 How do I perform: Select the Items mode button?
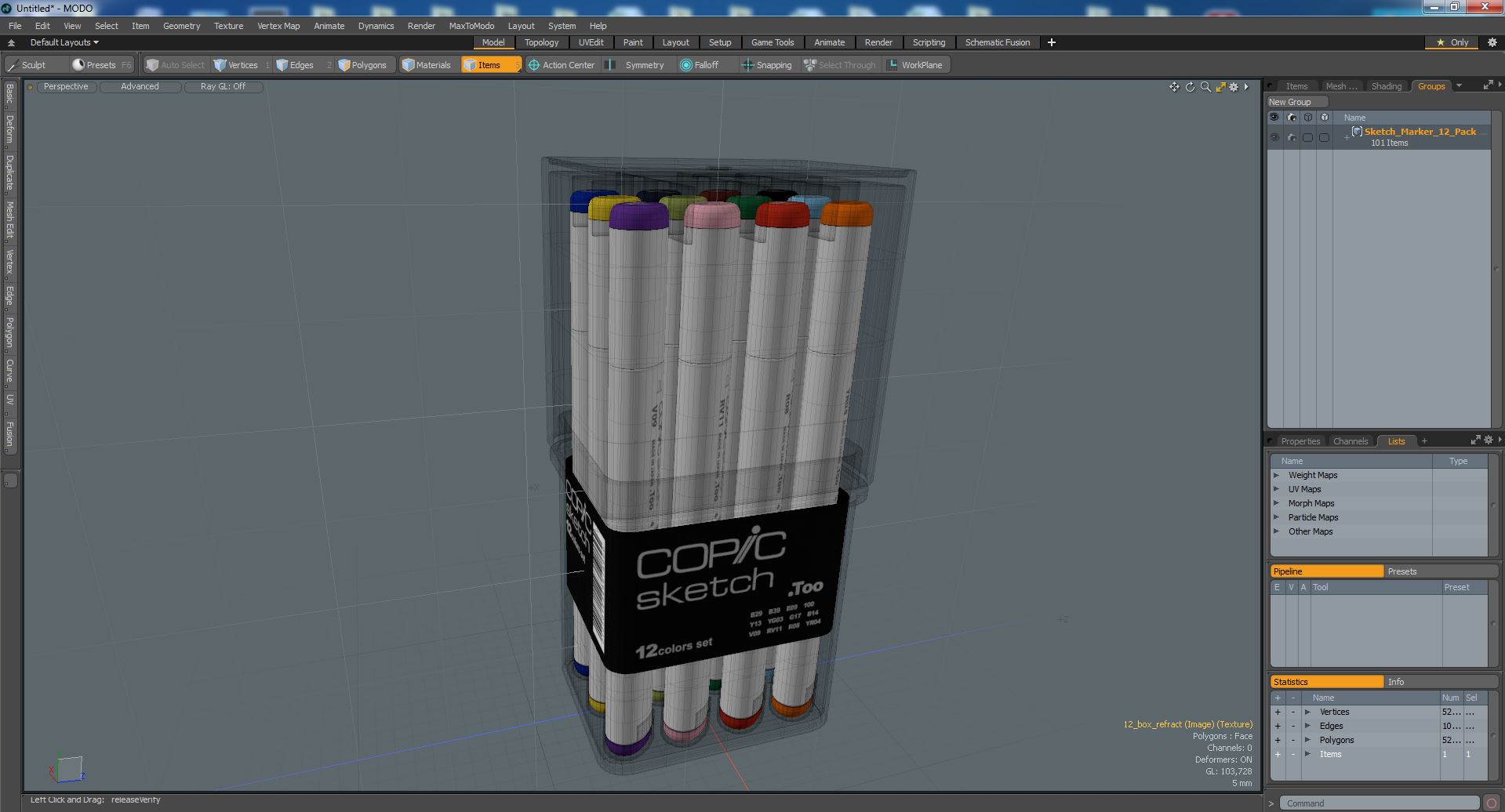click(490, 65)
